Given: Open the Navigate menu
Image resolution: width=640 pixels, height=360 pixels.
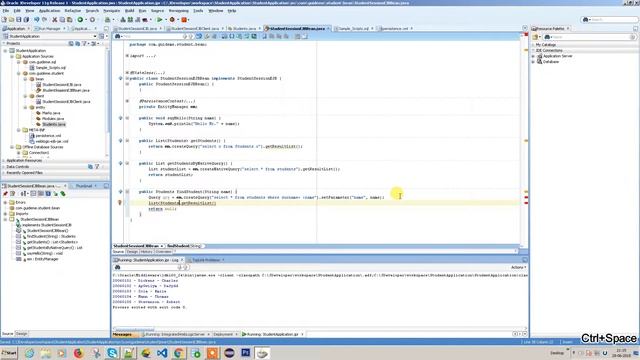Looking at the screenshot, I should (x=111, y=11).
